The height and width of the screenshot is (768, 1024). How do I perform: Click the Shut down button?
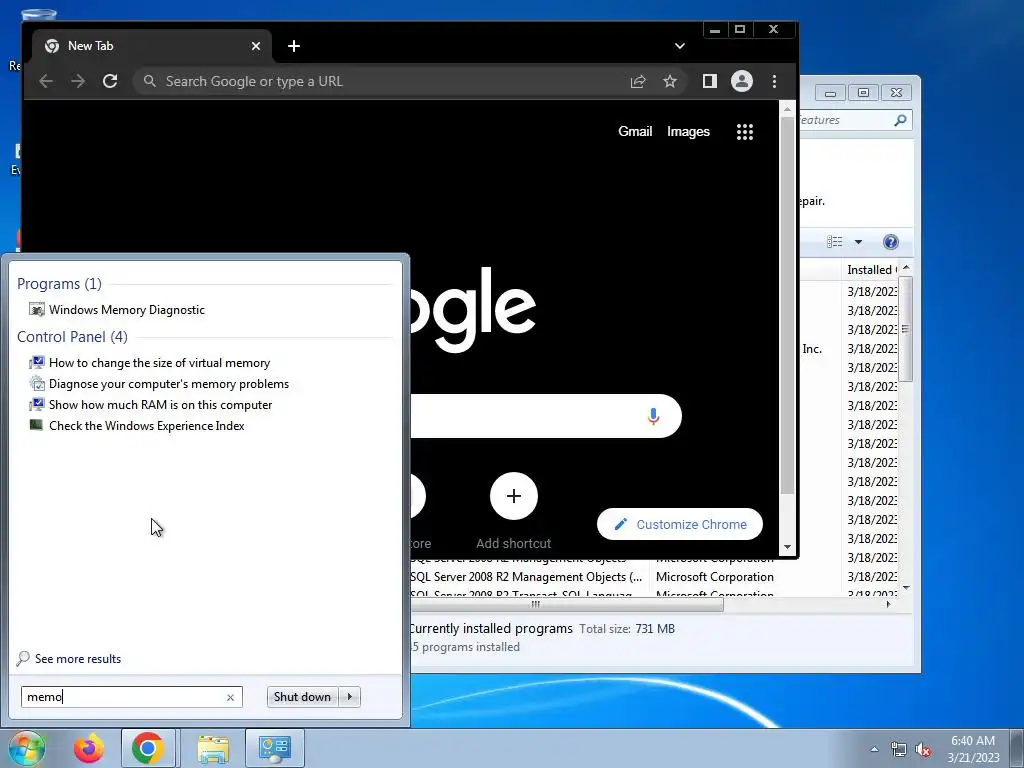point(302,697)
